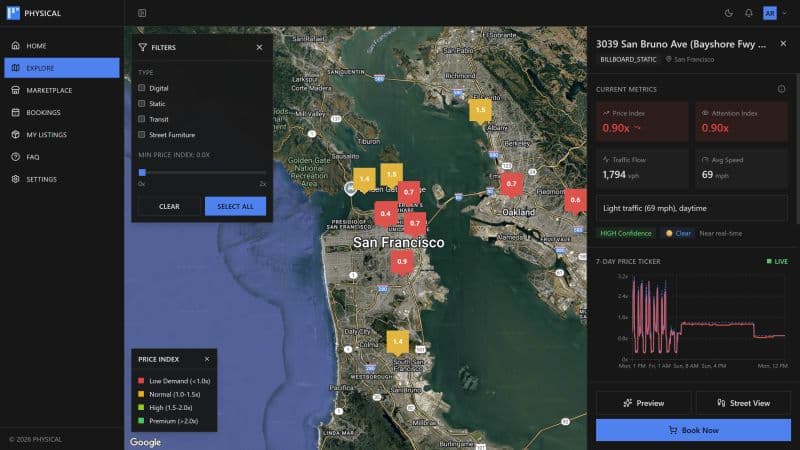Viewport: 800px width, 450px height.
Task: Select the 0.9 marker south of San Francisco label
Action: tap(402, 262)
